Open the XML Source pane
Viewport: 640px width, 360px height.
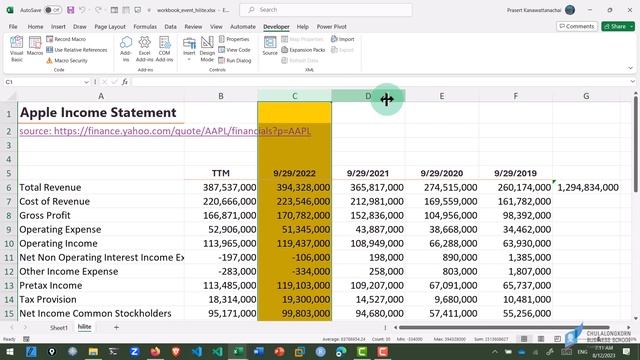pos(270,46)
